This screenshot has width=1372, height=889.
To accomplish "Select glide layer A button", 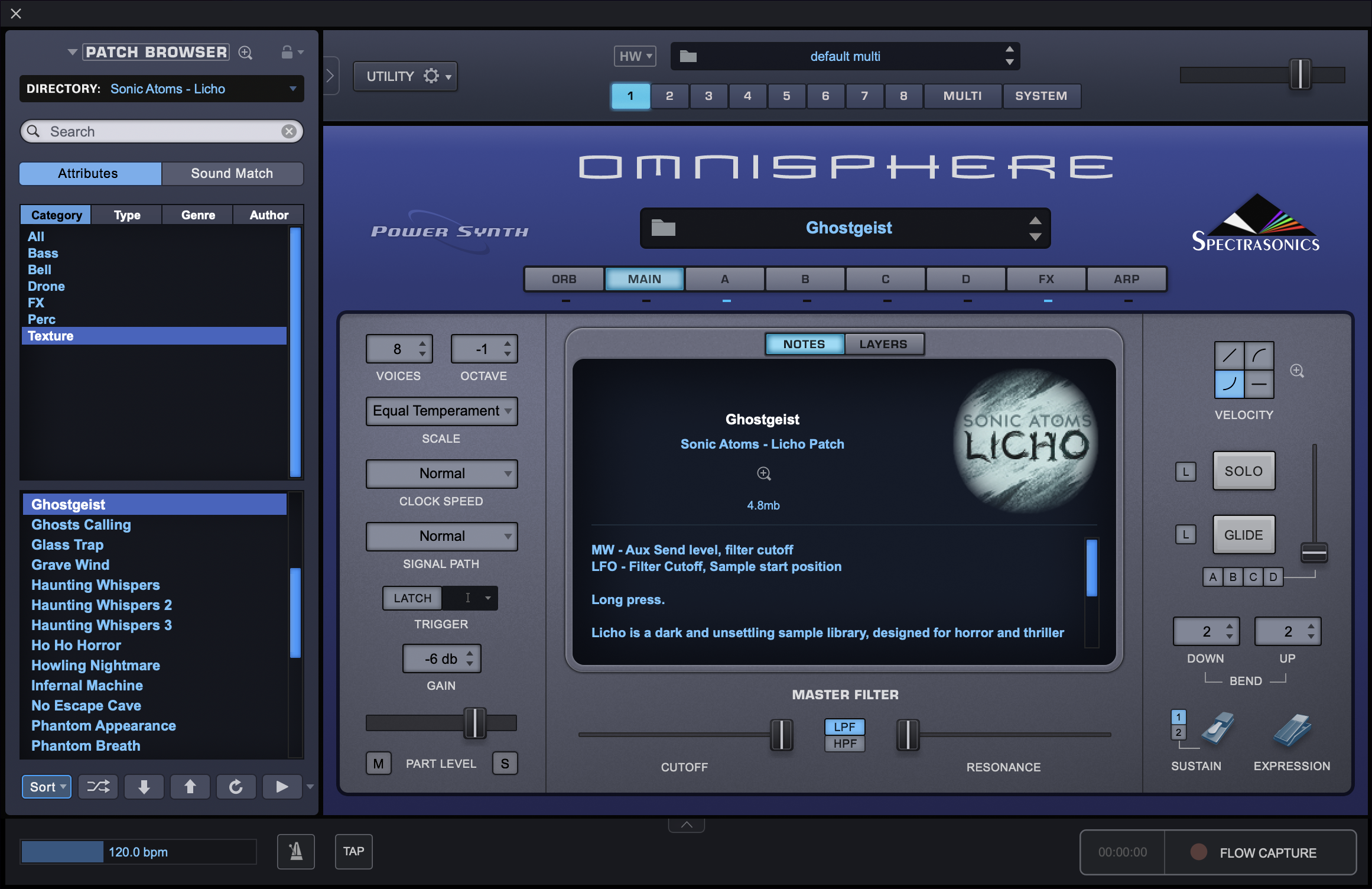I will [1213, 577].
